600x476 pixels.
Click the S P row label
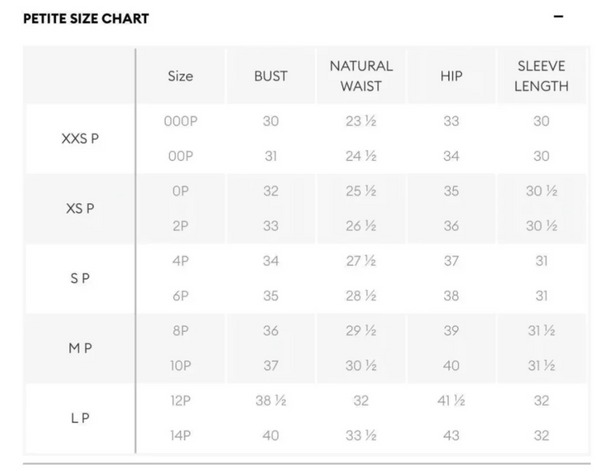80,278
